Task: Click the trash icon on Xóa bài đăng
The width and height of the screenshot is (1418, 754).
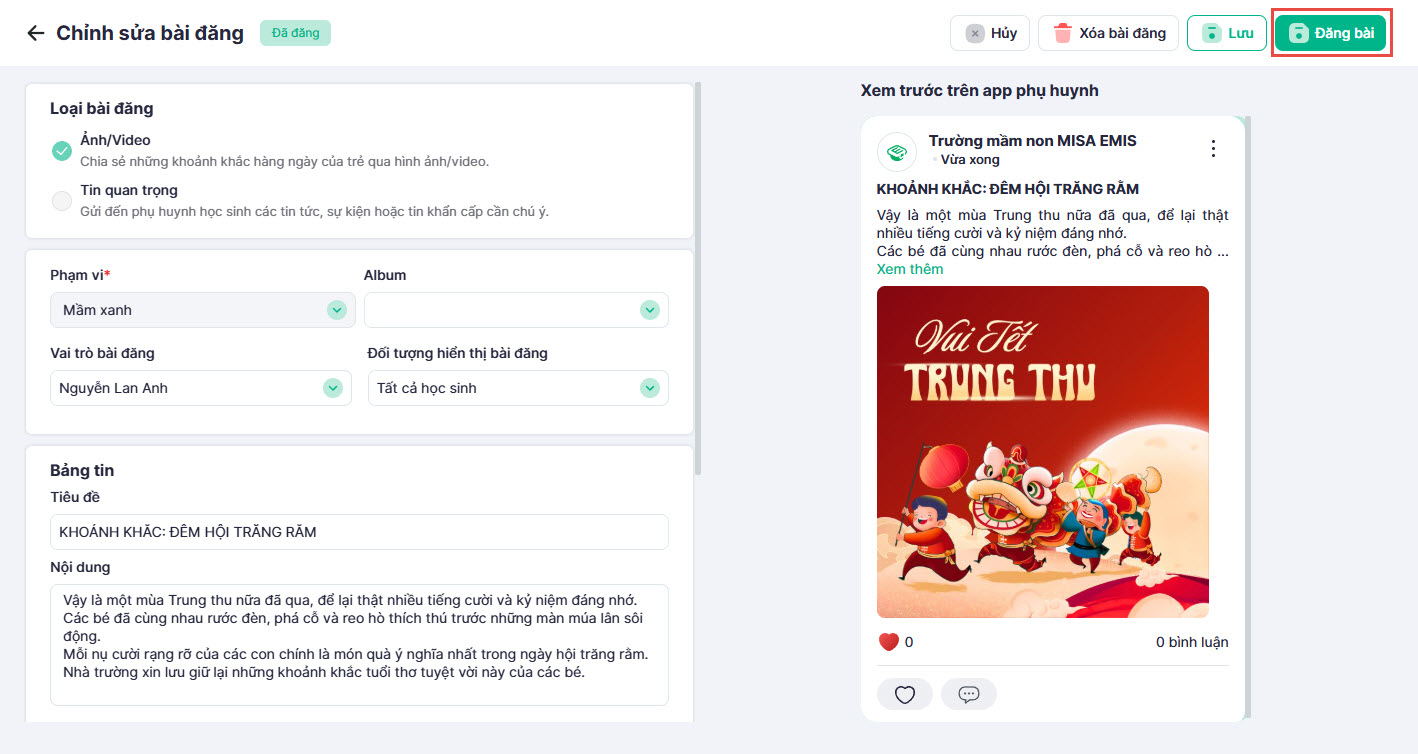Action: 1062,33
